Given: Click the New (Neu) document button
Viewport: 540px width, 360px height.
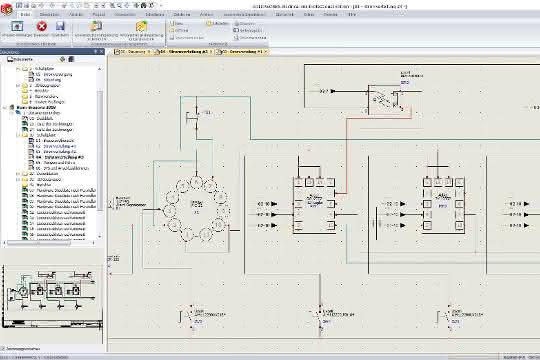Looking at the screenshot, I should pyautogui.click(x=177, y=23).
